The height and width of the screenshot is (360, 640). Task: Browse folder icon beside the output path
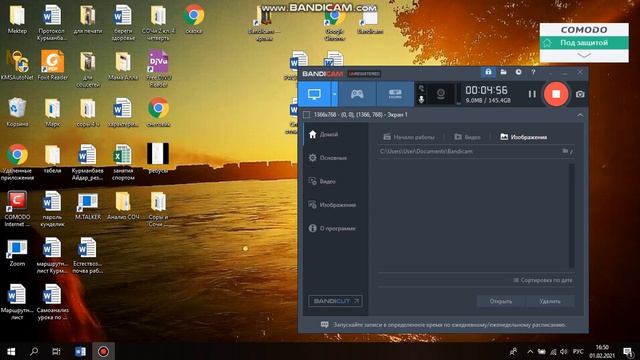coord(565,151)
